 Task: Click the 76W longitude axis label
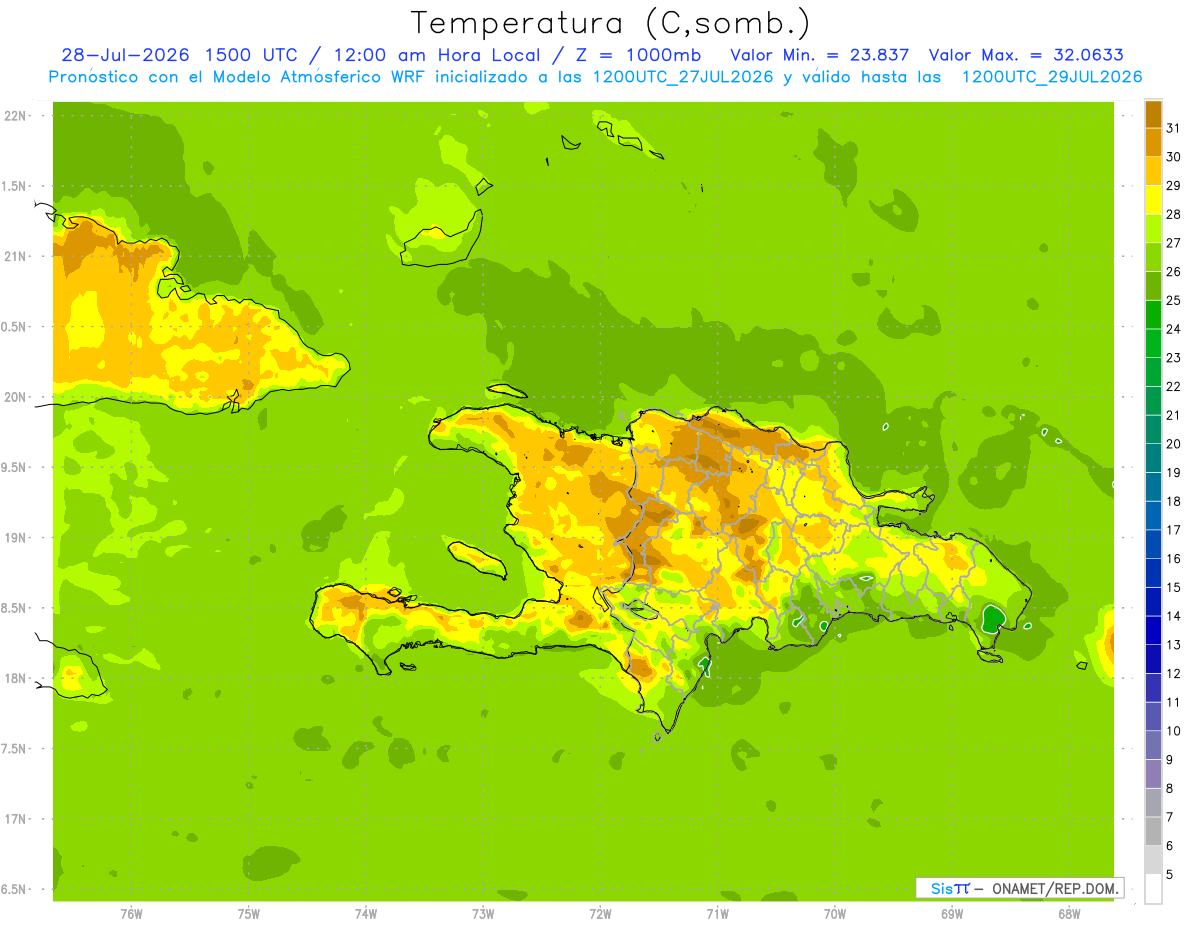(131, 914)
